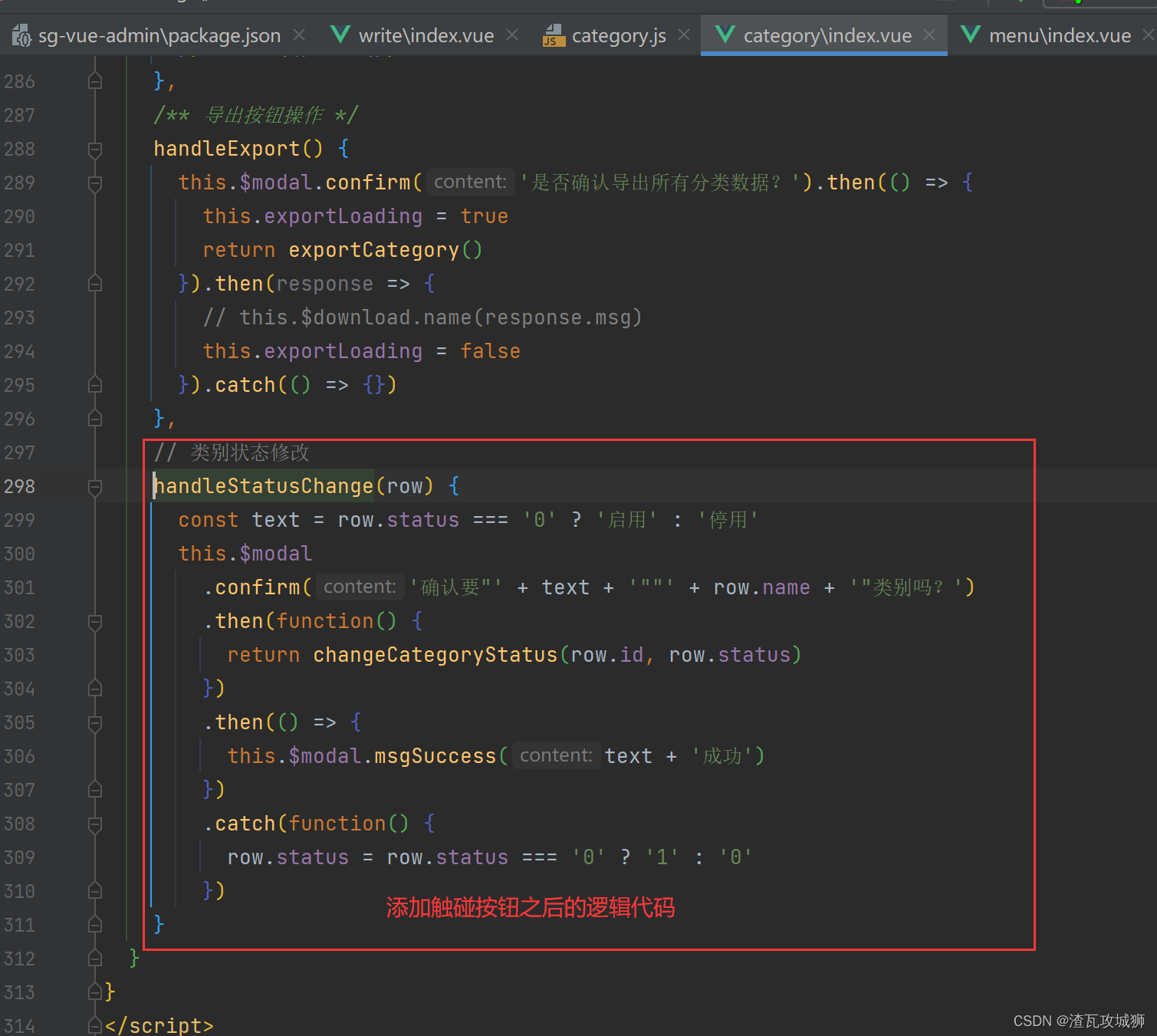This screenshot has width=1157, height=1036.
Task: Click changeCategoryStatus function call
Action: click(x=436, y=655)
